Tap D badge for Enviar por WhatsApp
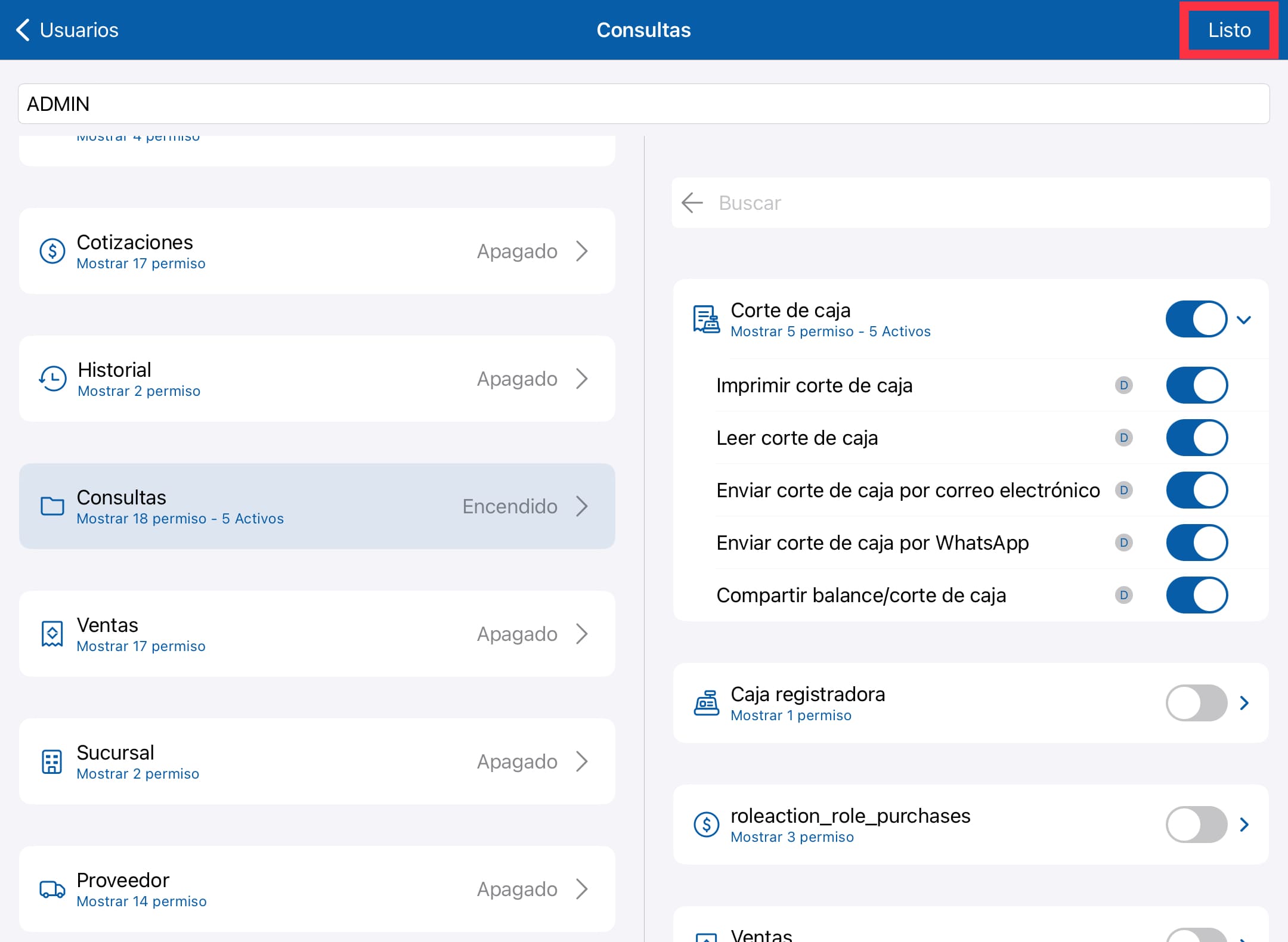This screenshot has height=942, width=1288. pyautogui.click(x=1123, y=543)
